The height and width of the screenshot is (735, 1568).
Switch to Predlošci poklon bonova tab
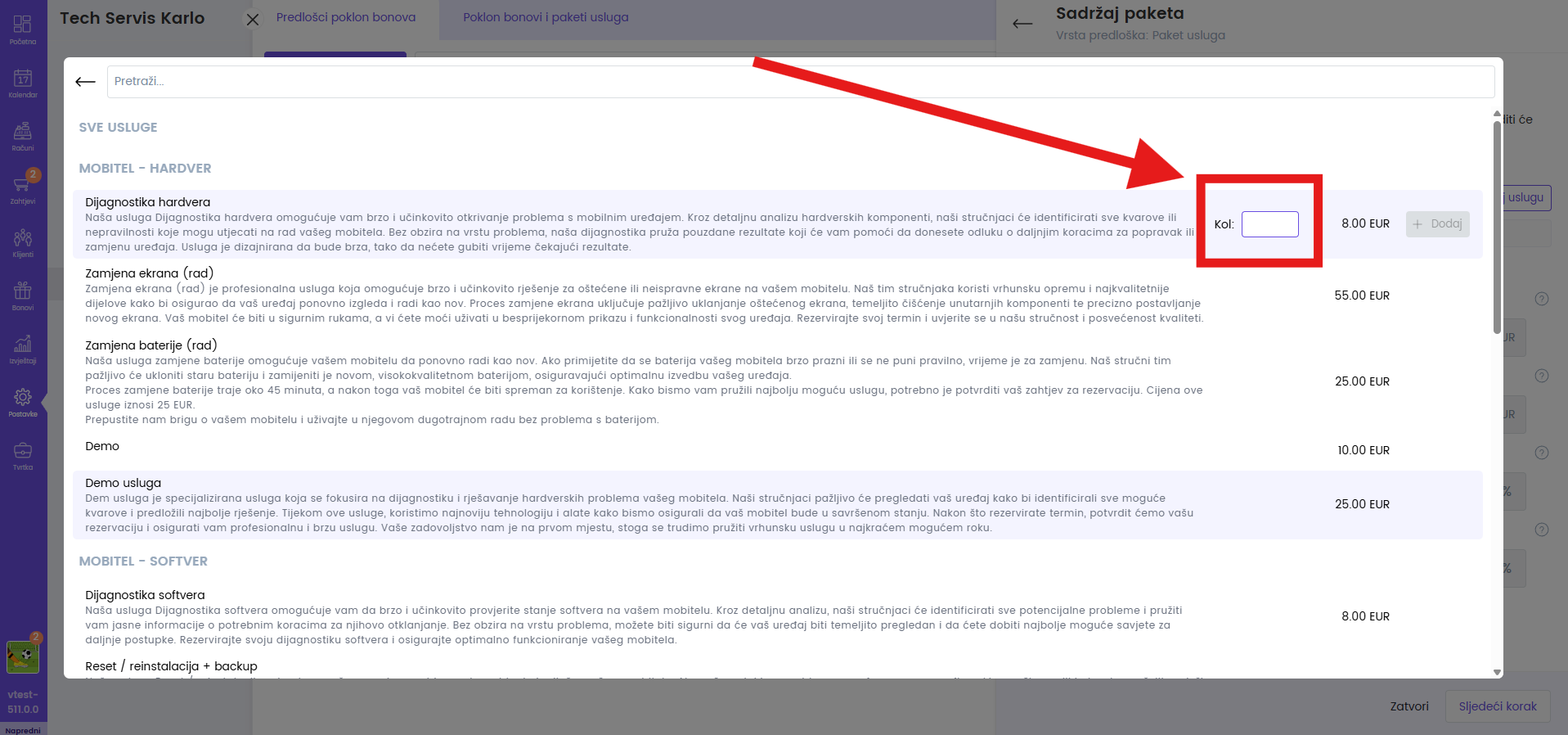point(345,17)
